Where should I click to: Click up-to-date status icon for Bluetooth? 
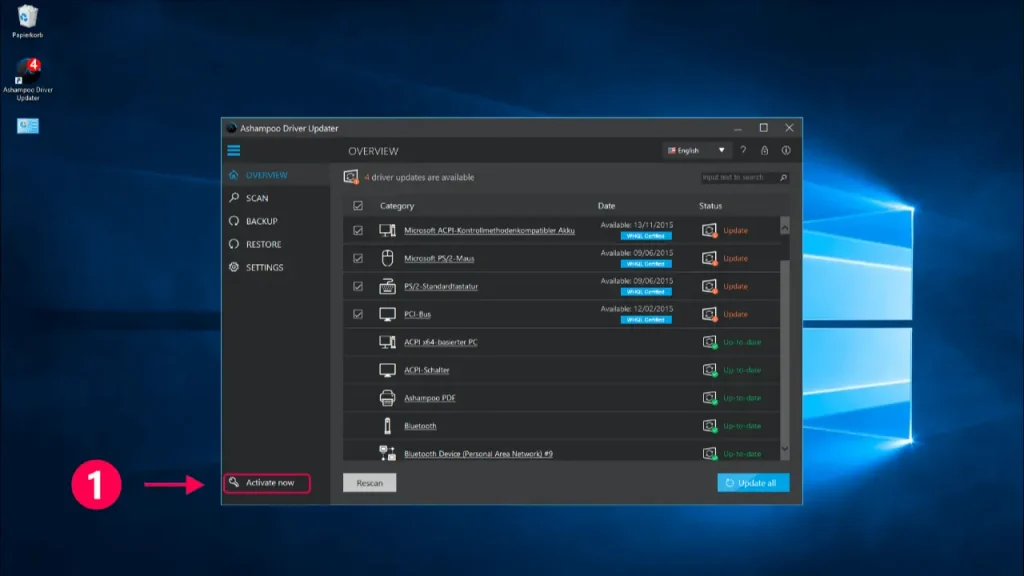[709, 426]
